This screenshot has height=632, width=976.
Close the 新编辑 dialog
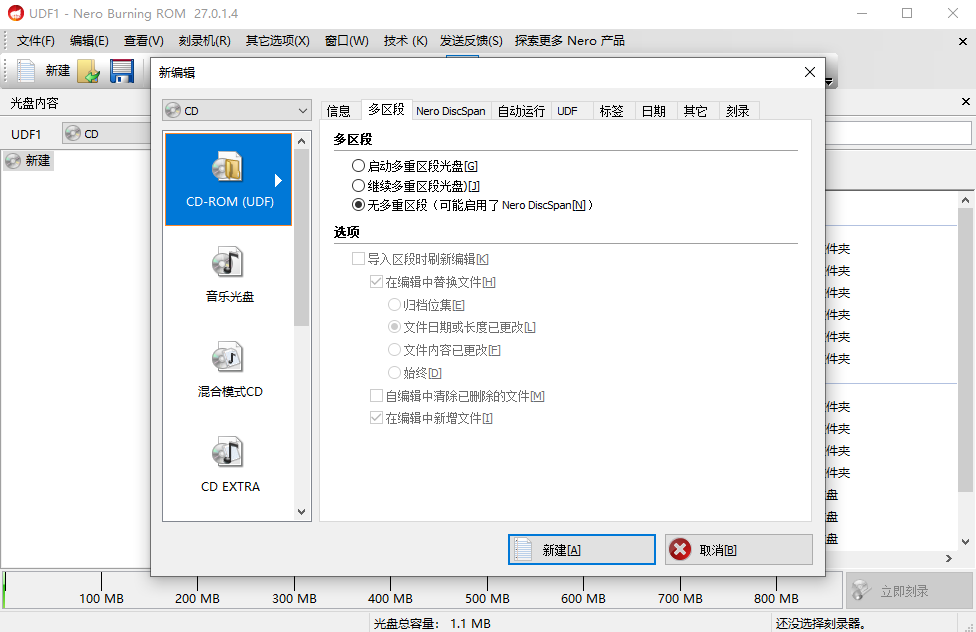point(809,72)
